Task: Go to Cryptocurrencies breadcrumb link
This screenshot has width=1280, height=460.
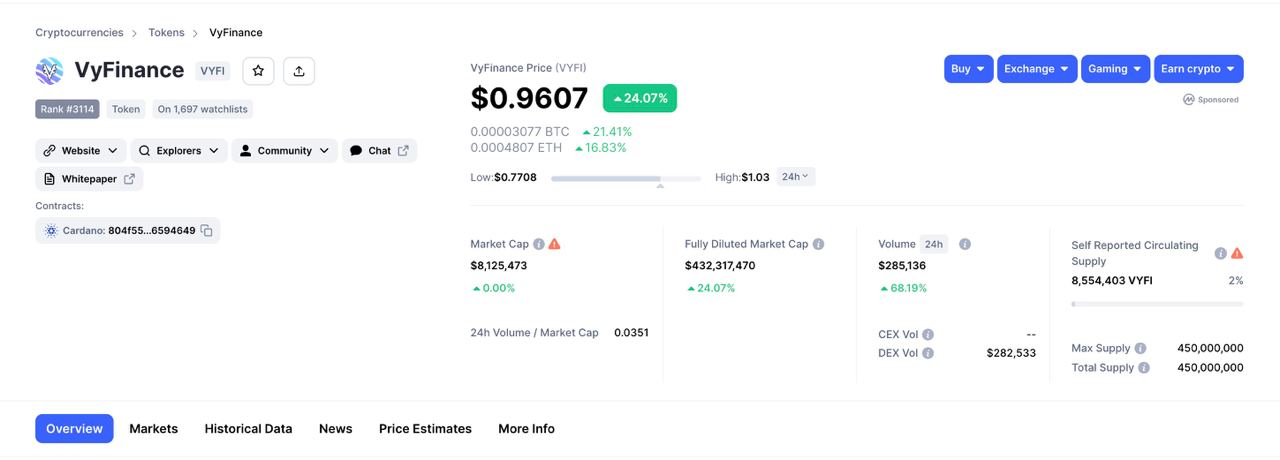Action: [x=79, y=33]
